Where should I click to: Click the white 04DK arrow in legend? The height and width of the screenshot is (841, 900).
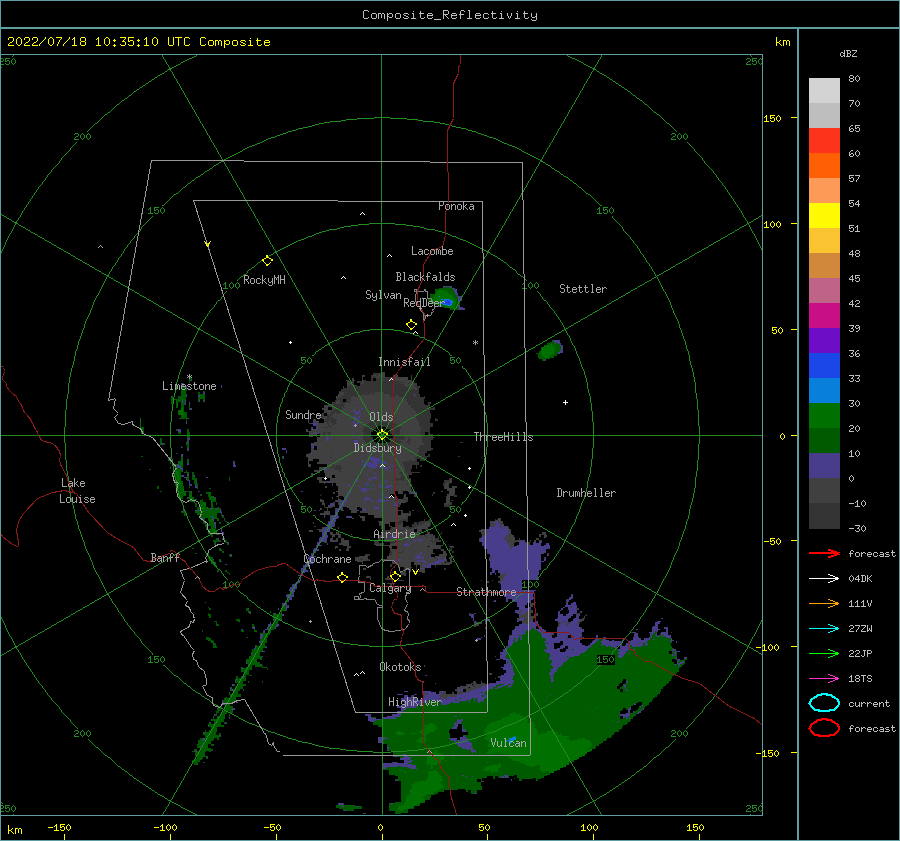(x=824, y=579)
